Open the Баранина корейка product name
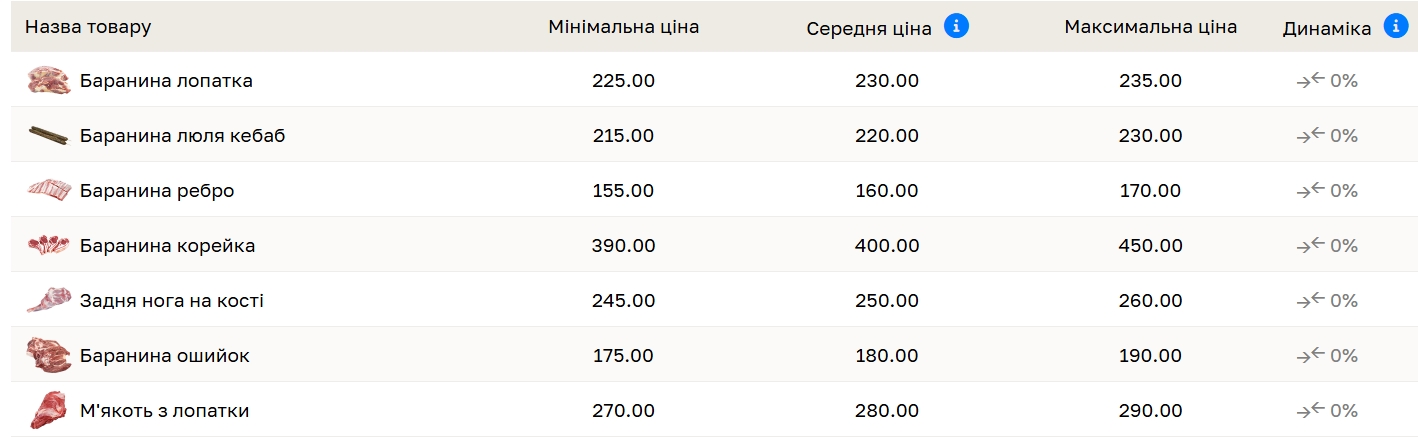Image resolution: width=1418 pixels, height=437 pixels. point(167,246)
